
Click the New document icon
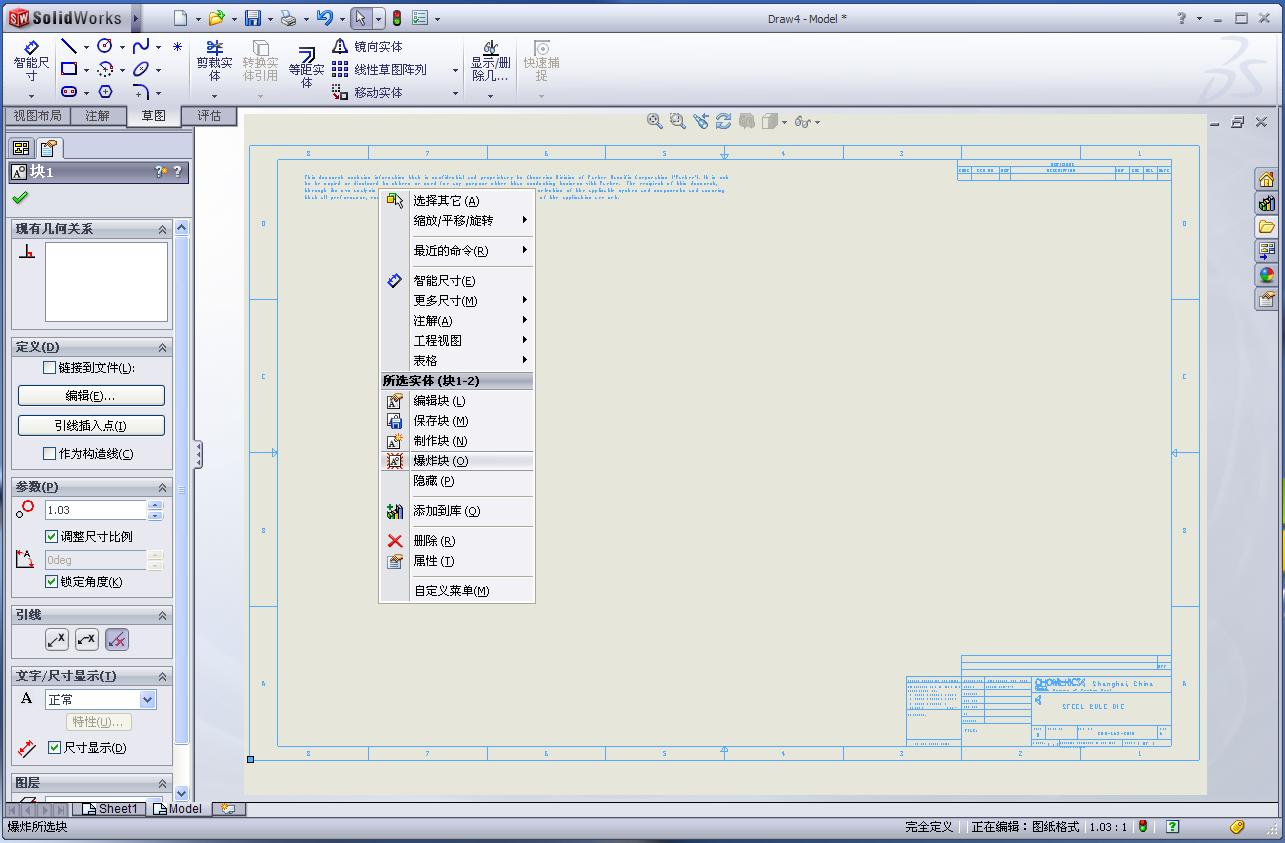tap(180, 18)
